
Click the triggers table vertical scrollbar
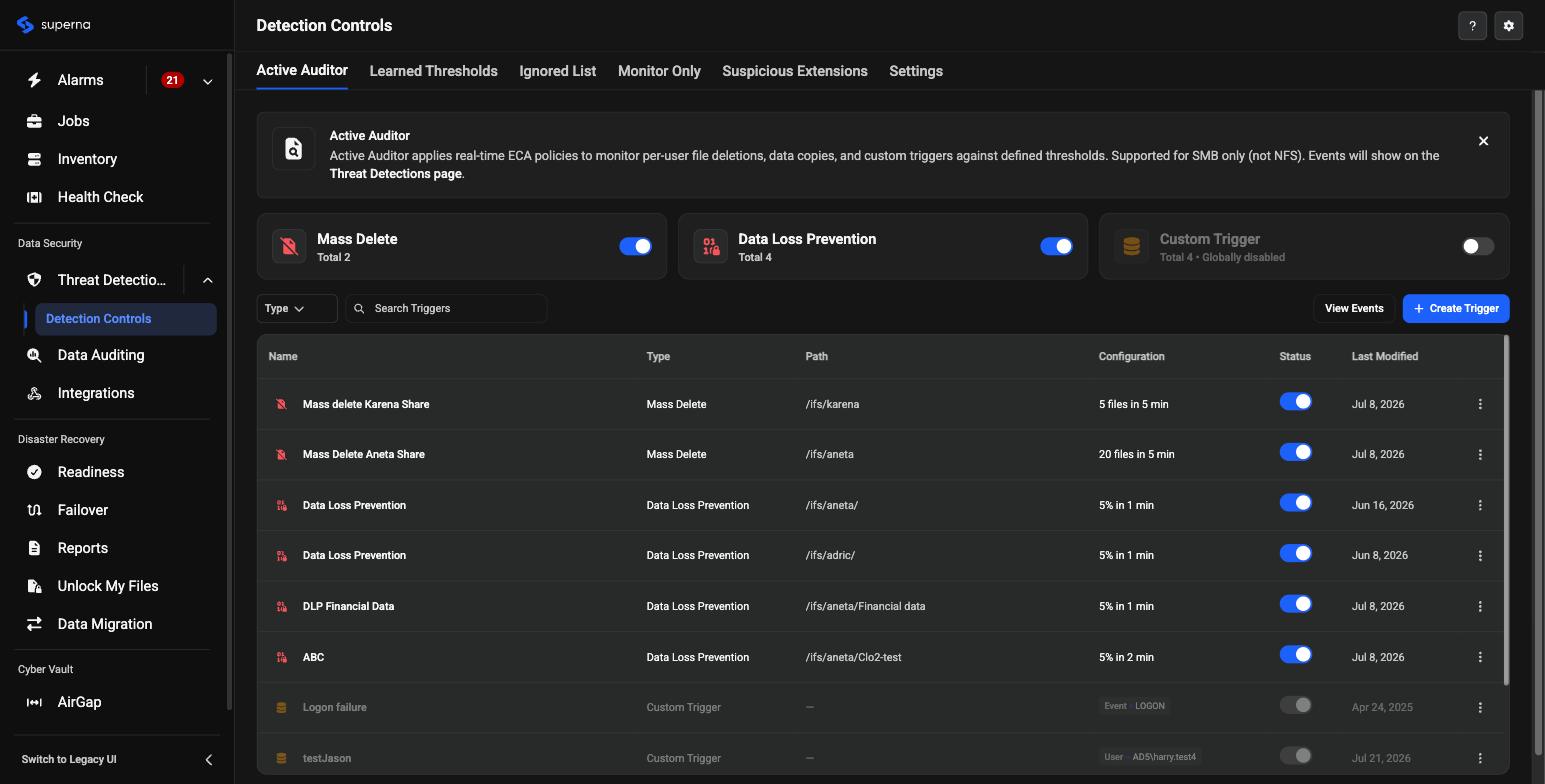[1507, 510]
